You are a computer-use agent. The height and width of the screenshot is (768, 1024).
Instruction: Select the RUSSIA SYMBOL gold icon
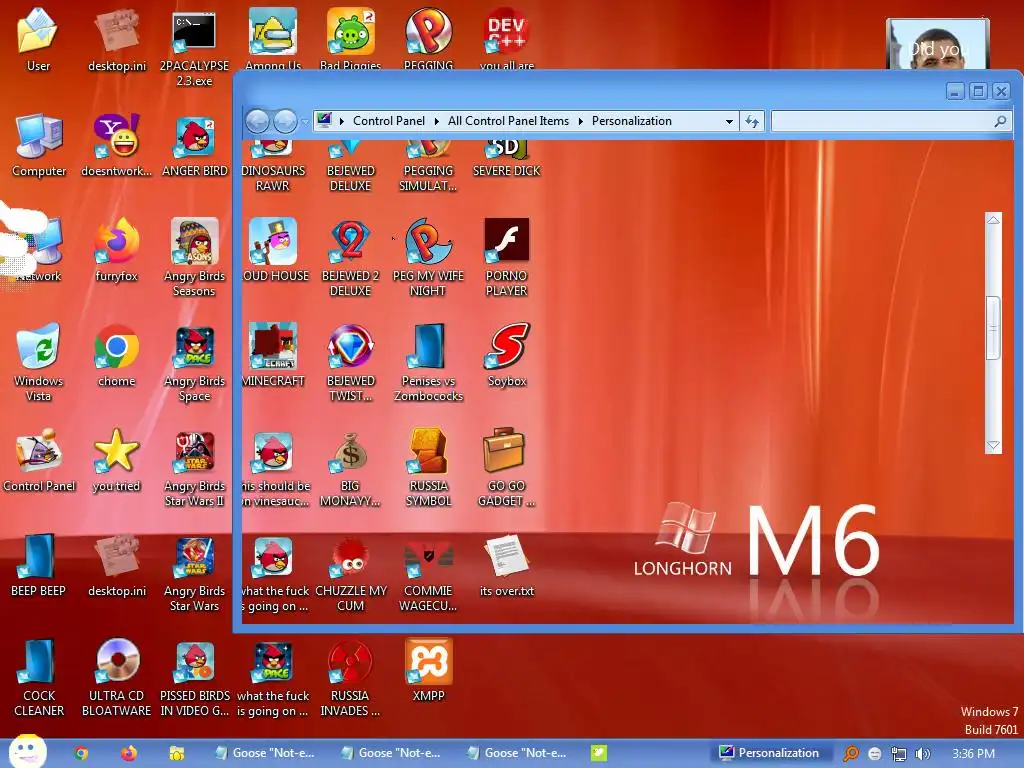pyautogui.click(x=428, y=467)
